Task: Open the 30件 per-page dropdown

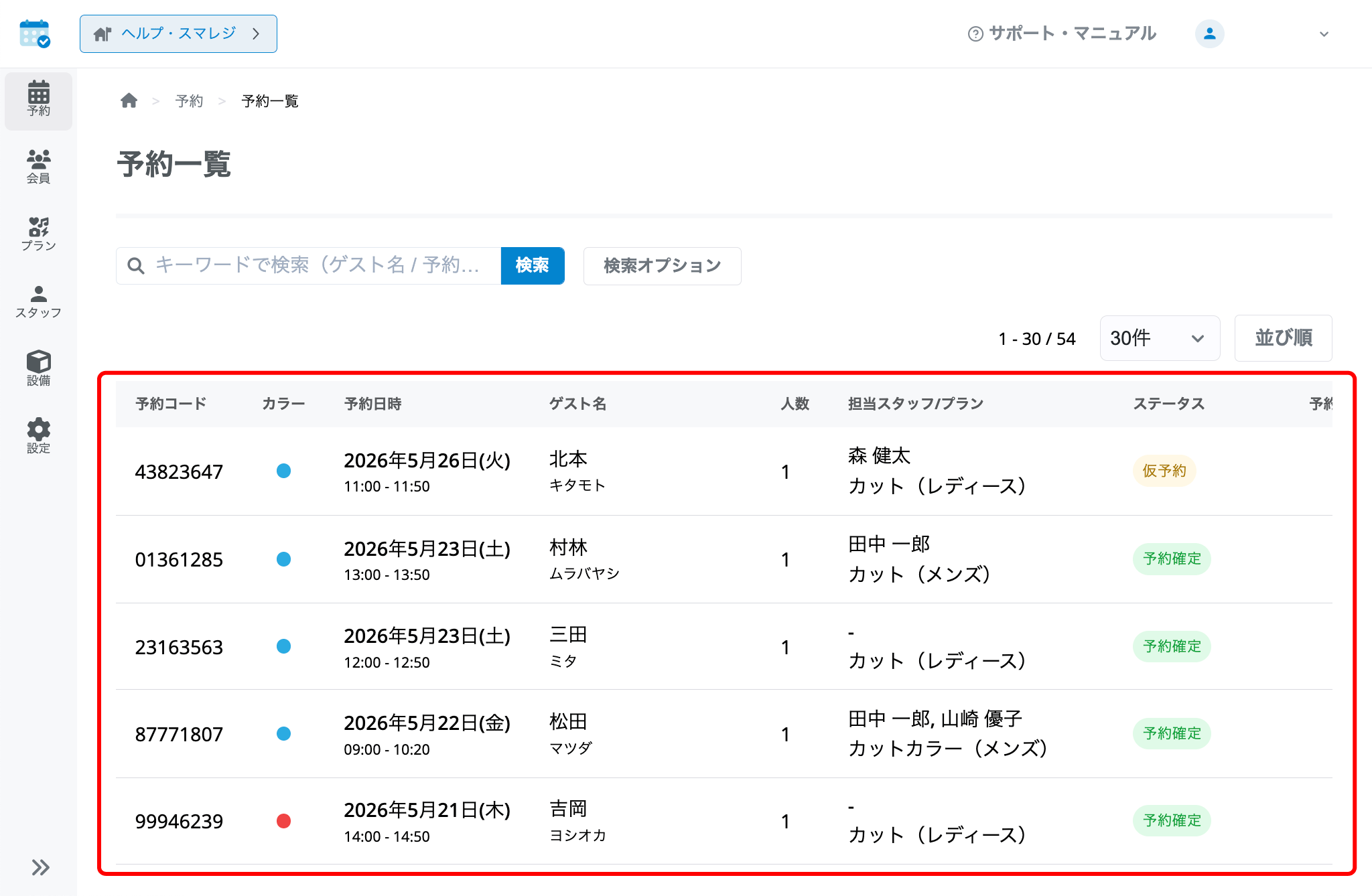Action: 1160,338
